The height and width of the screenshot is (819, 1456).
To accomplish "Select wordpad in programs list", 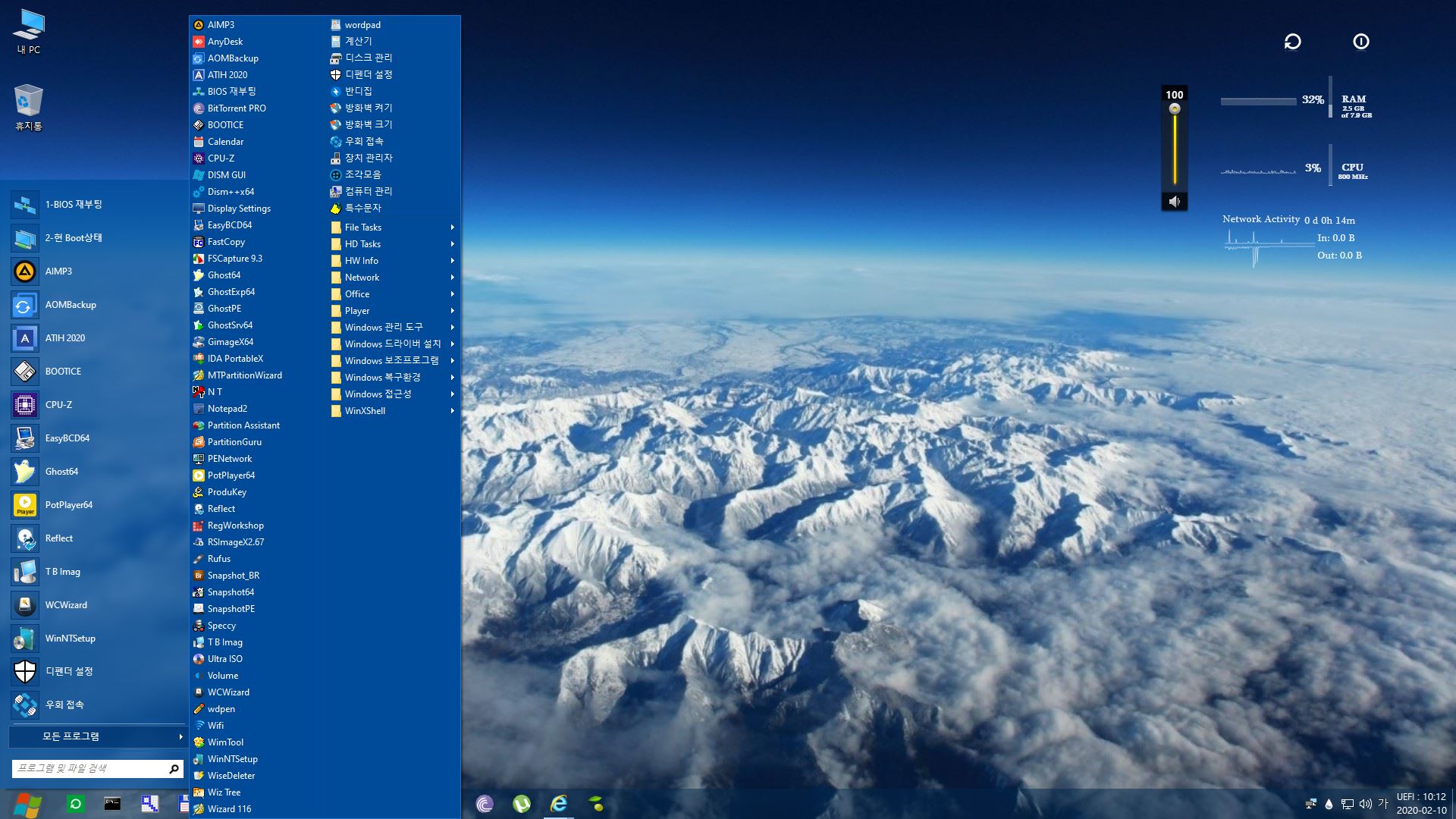I will (394, 25).
